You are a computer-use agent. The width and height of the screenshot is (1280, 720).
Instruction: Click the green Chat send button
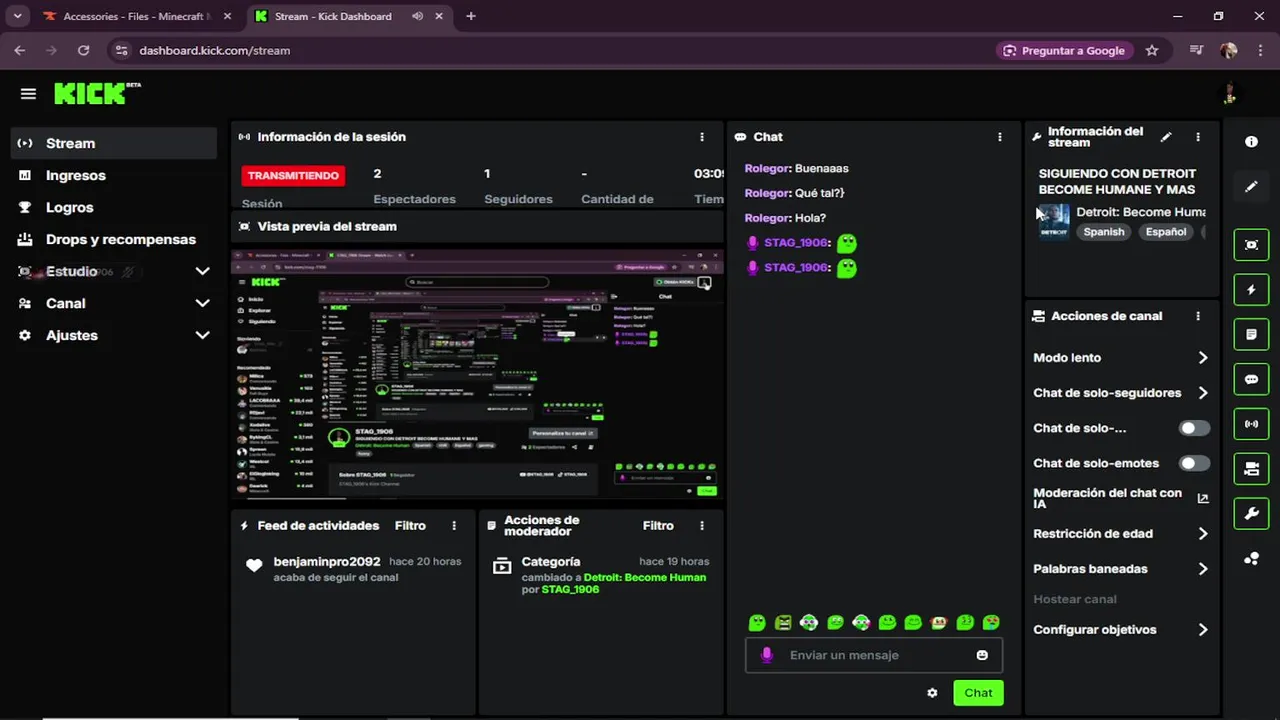tap(978, 693)
